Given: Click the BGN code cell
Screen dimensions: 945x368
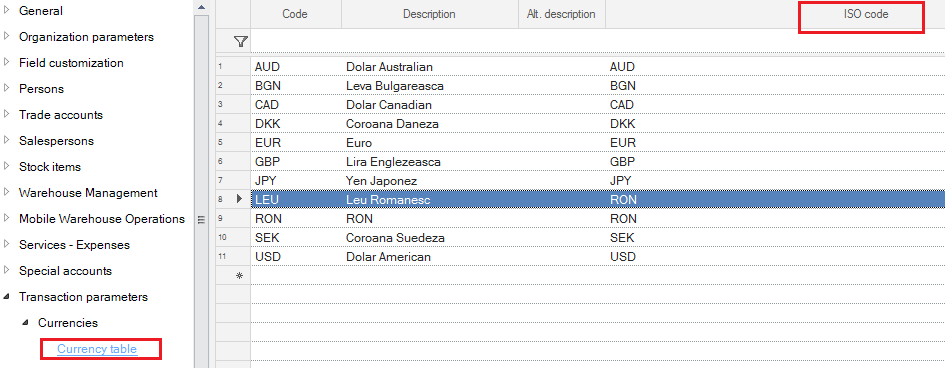Looking at the screenshot, I should click(296, 86).
